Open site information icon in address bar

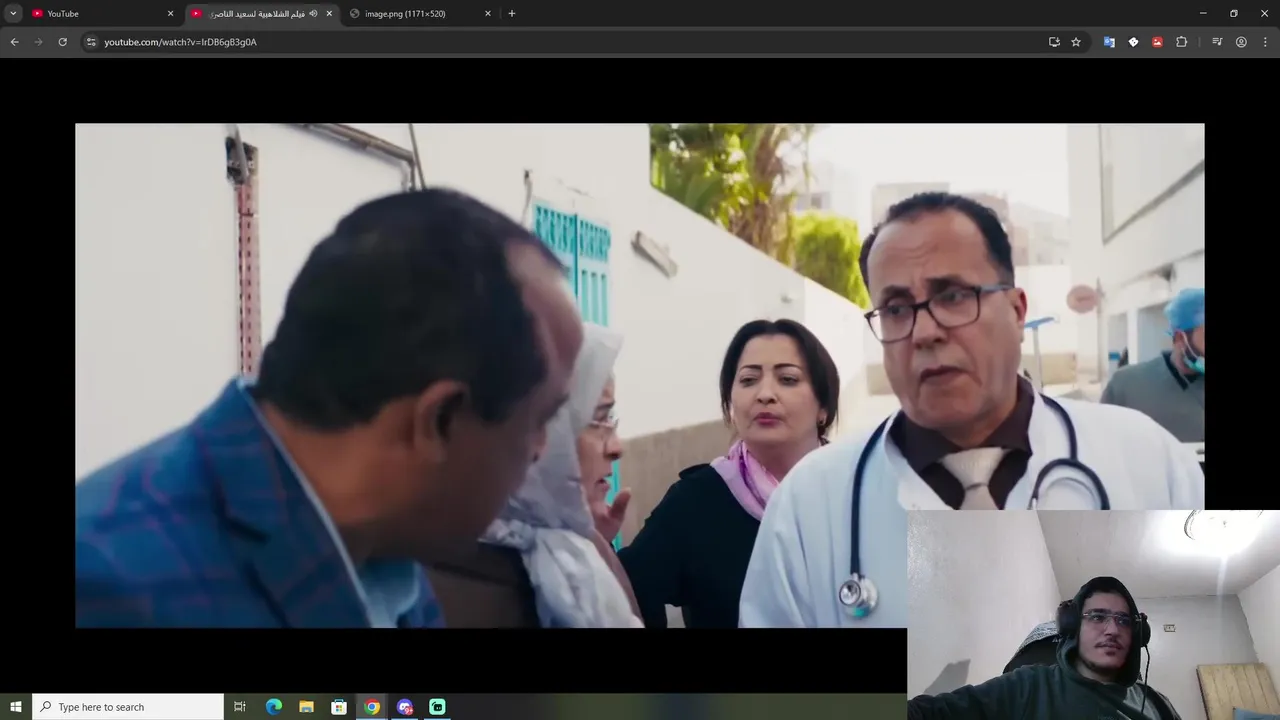(x=91, y=42)
